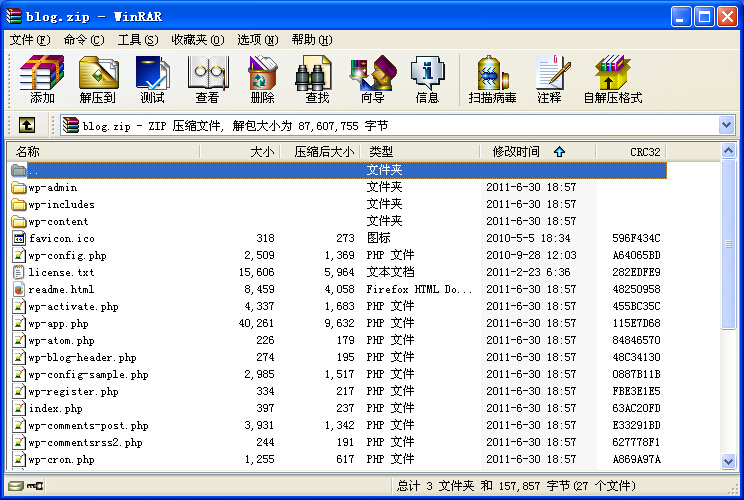Sort by 修改时间 column header
The image size is (744, 500).
click(x=538, y=152)
